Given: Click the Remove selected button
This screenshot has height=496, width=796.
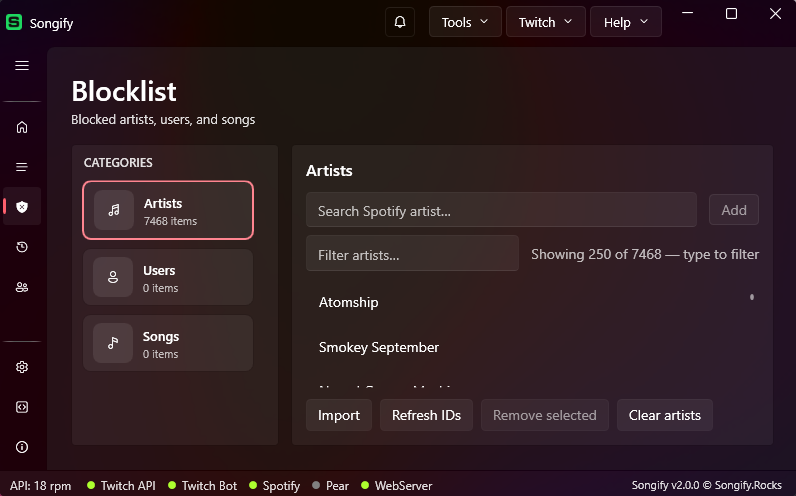Looking at the screenshot, I should [545, 415].
